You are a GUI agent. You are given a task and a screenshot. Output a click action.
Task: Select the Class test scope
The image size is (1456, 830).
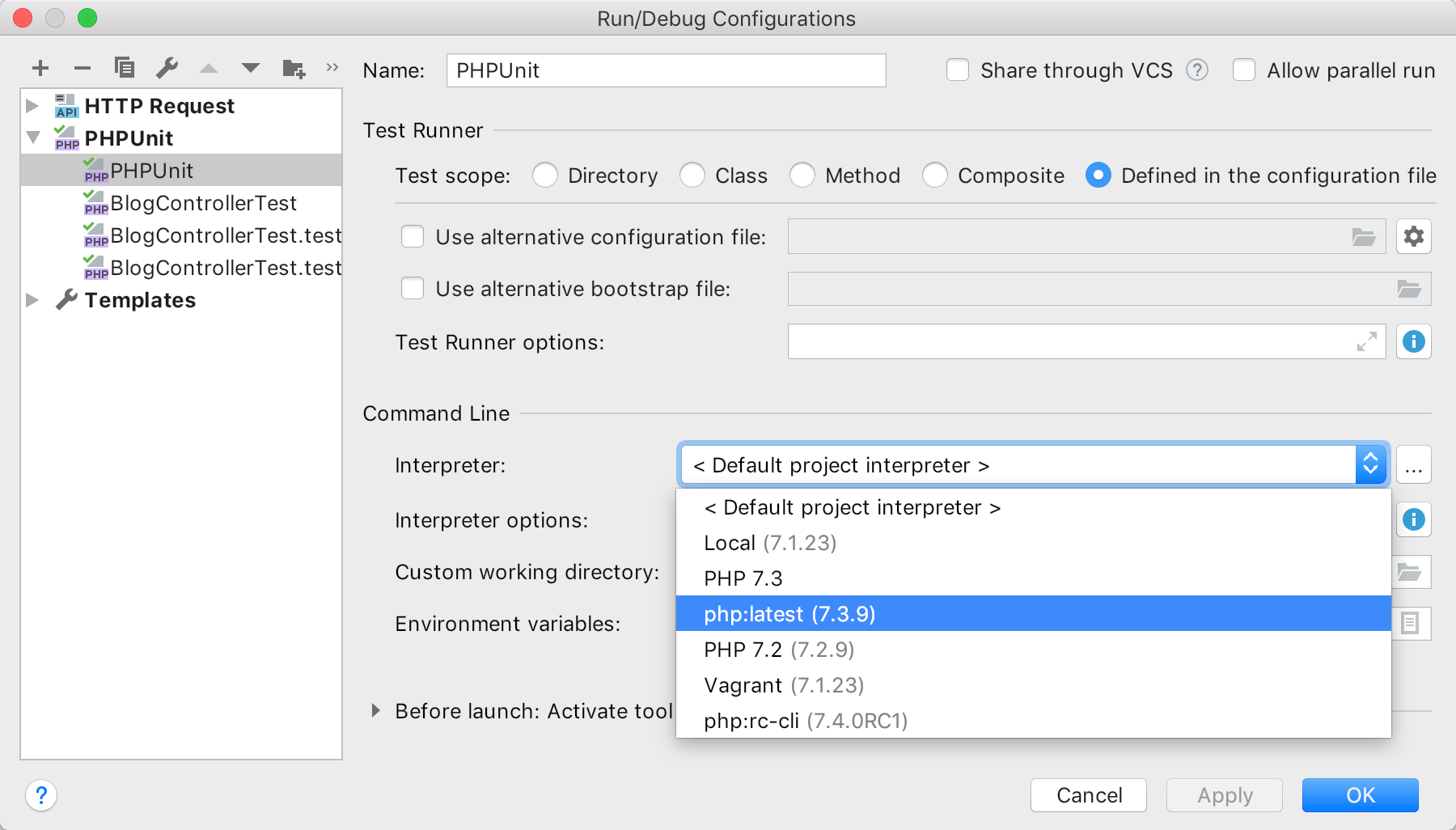pos(692,176)
